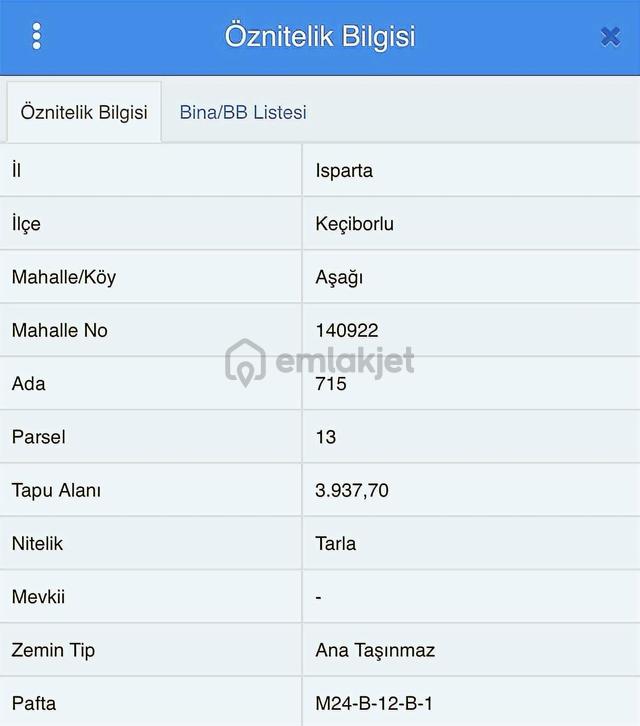Click the Parsel value 13

(x=326, y=437)
